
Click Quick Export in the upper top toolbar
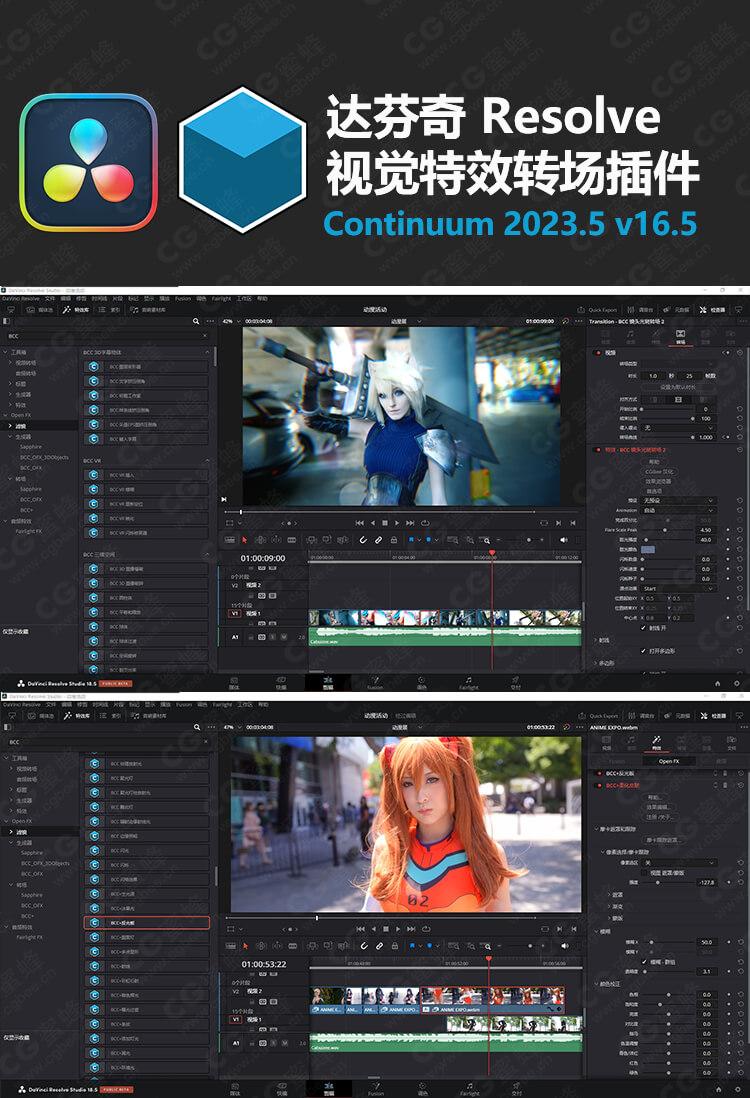click(597, 310)
